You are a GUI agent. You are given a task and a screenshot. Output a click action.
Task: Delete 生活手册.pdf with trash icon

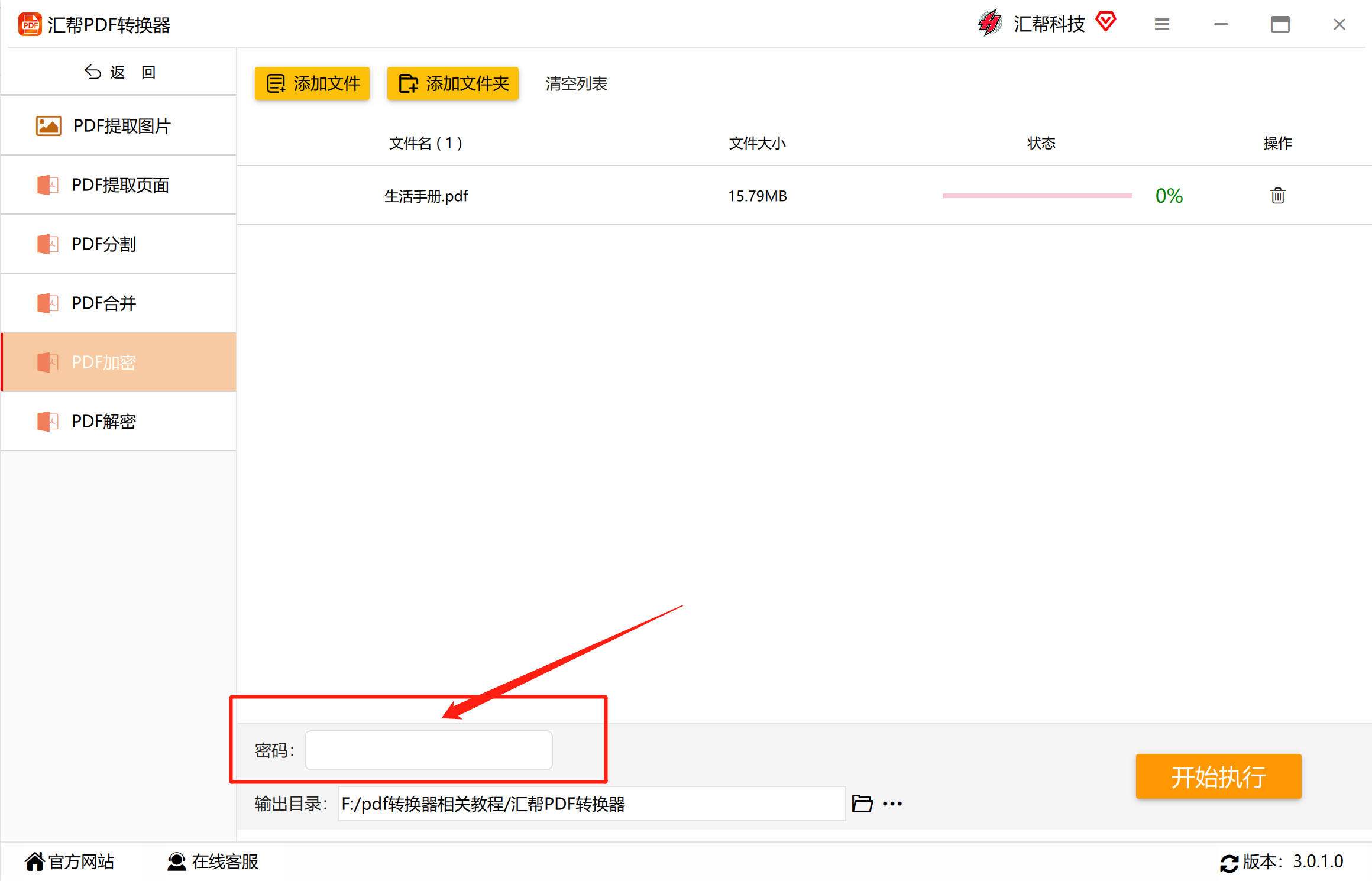coord(1277,196)
